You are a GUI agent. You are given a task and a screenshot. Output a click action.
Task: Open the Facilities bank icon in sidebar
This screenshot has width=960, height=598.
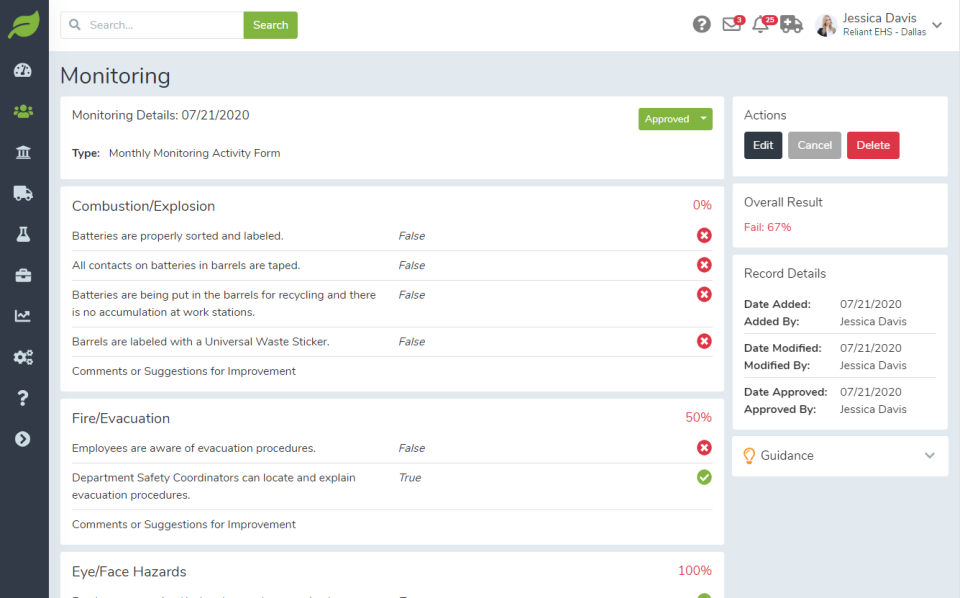point(23,152)
